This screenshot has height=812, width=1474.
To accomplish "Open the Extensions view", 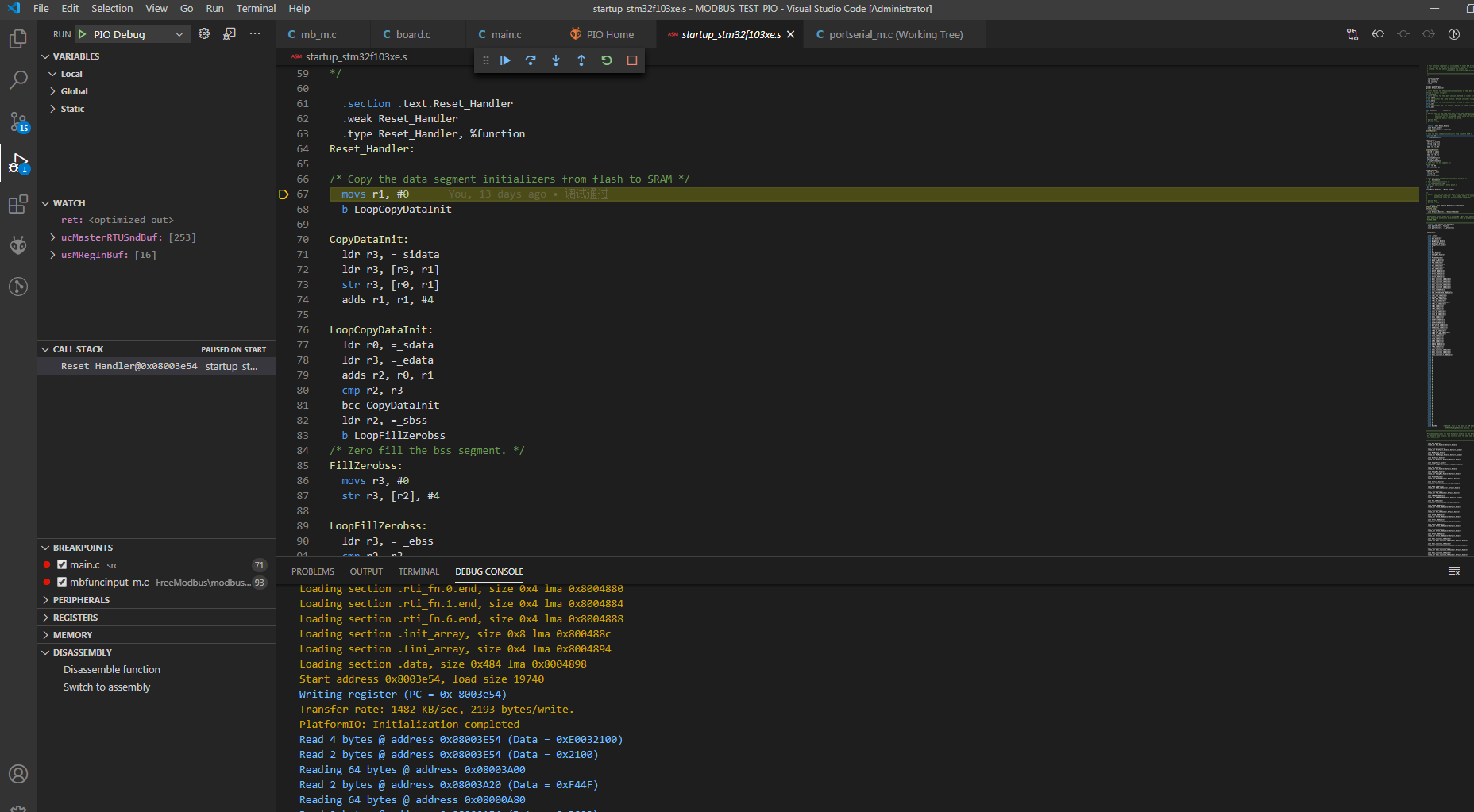I will tap(18, 204).
